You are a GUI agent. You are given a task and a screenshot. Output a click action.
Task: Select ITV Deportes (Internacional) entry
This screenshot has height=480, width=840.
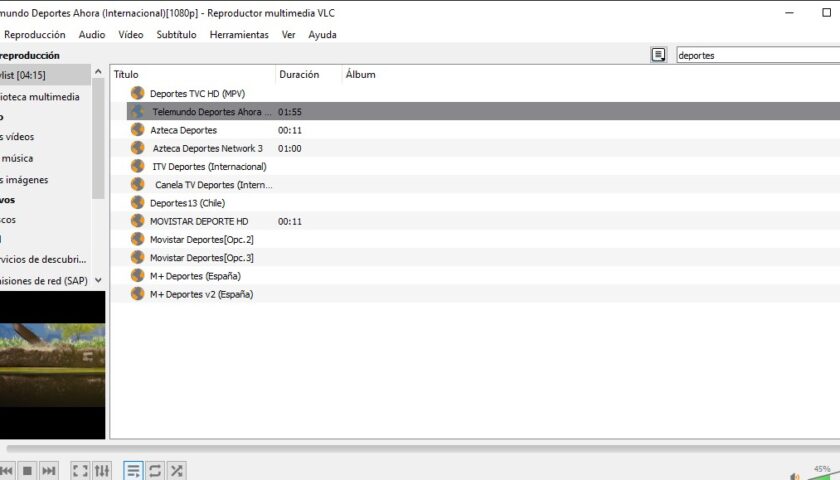pyautogui.click(x=209, y=167)
